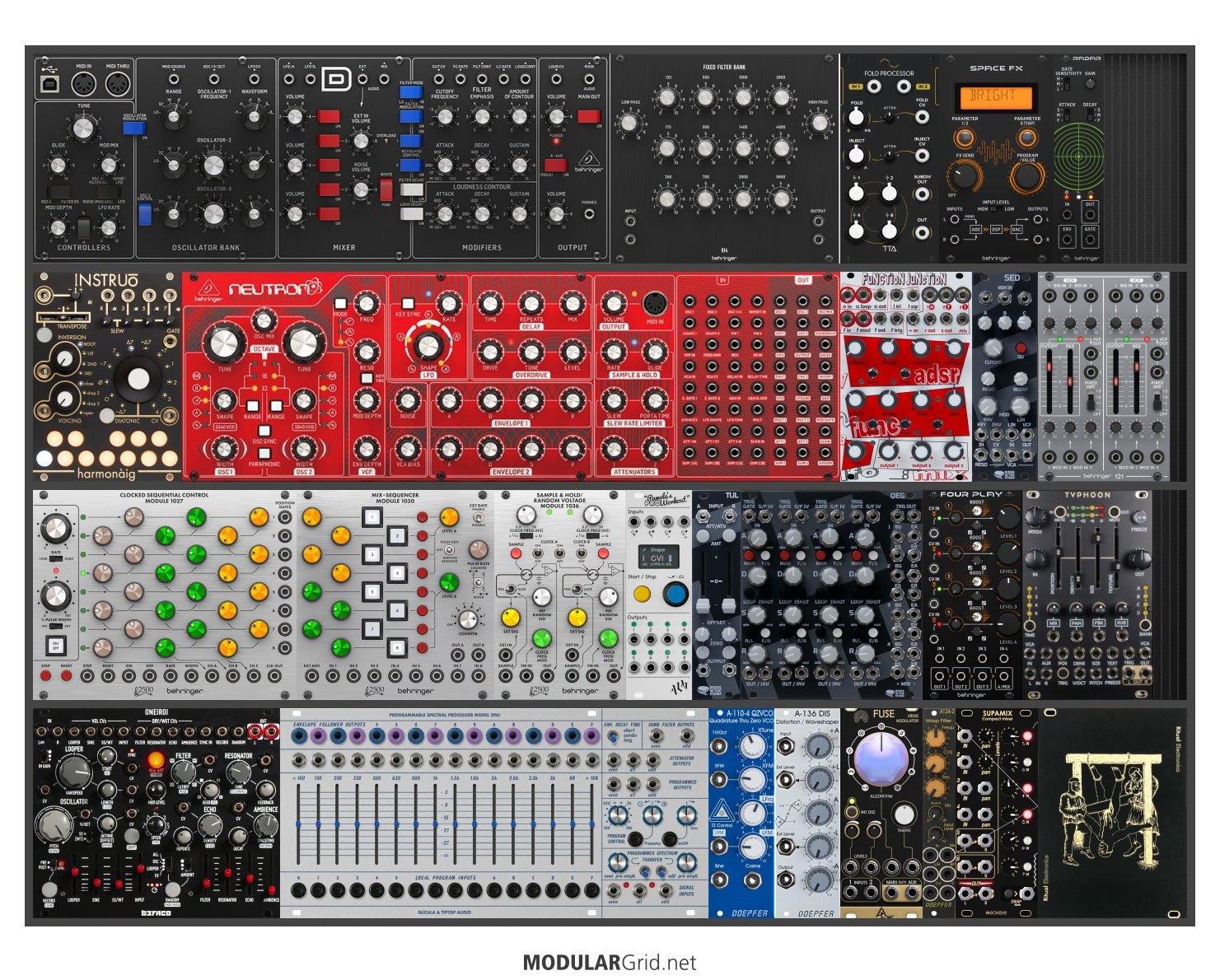Click the KEY SYNC button on the Neutron

(408, 303)
